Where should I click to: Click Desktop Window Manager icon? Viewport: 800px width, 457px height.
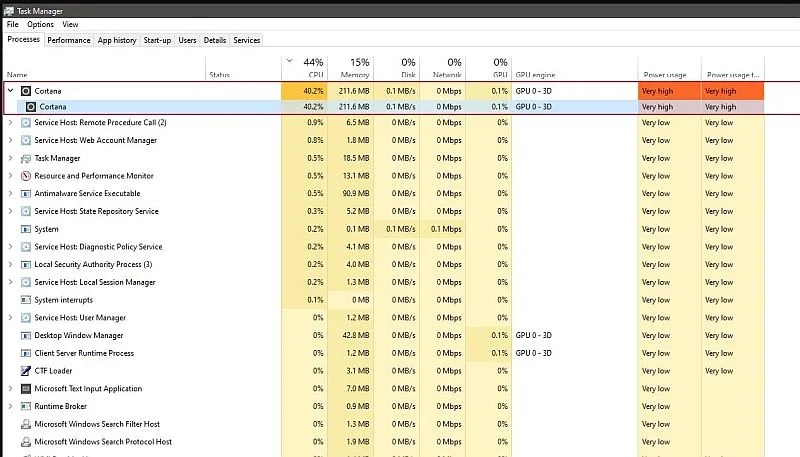26,335
